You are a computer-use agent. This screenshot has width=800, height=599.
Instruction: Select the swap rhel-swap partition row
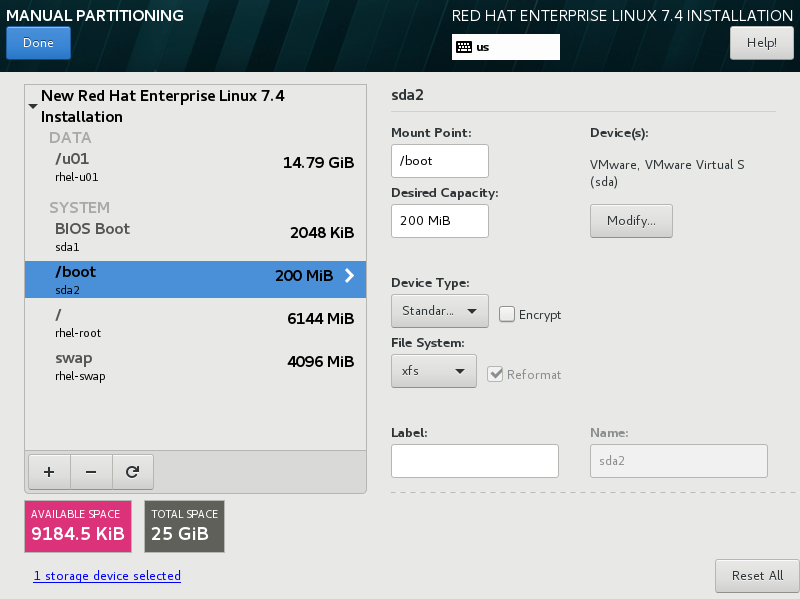(195, 366)
